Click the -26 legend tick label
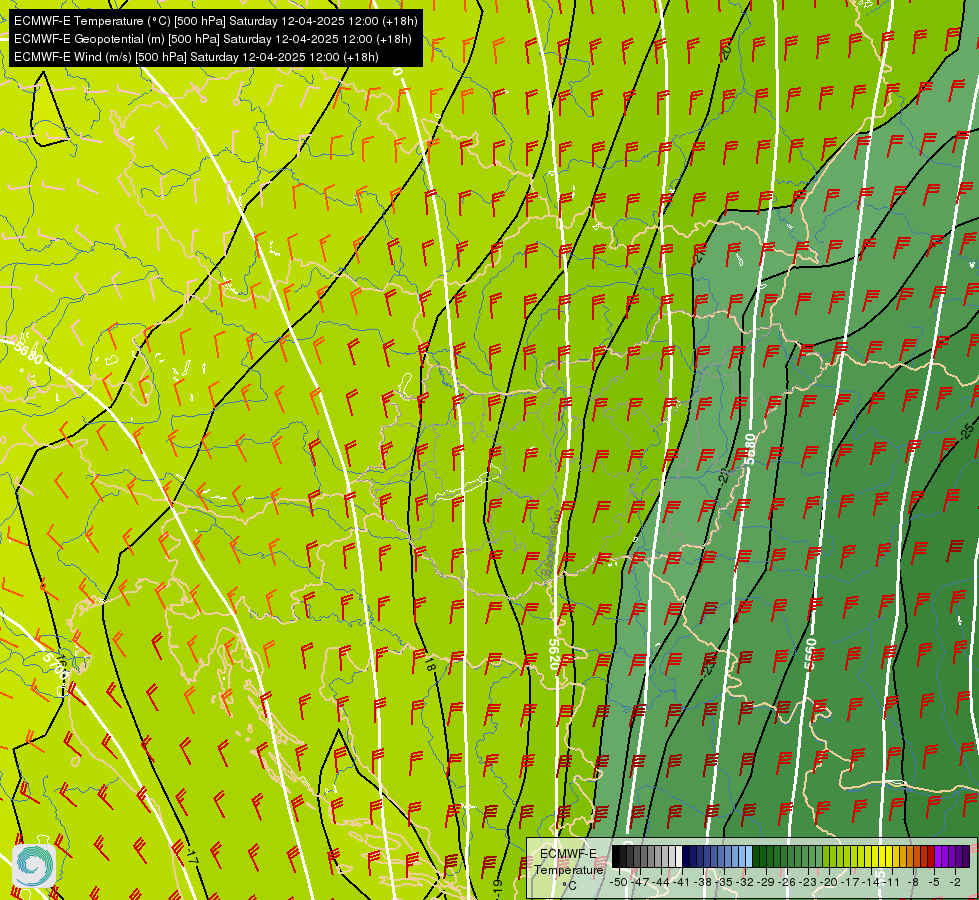 coord(787,882)
